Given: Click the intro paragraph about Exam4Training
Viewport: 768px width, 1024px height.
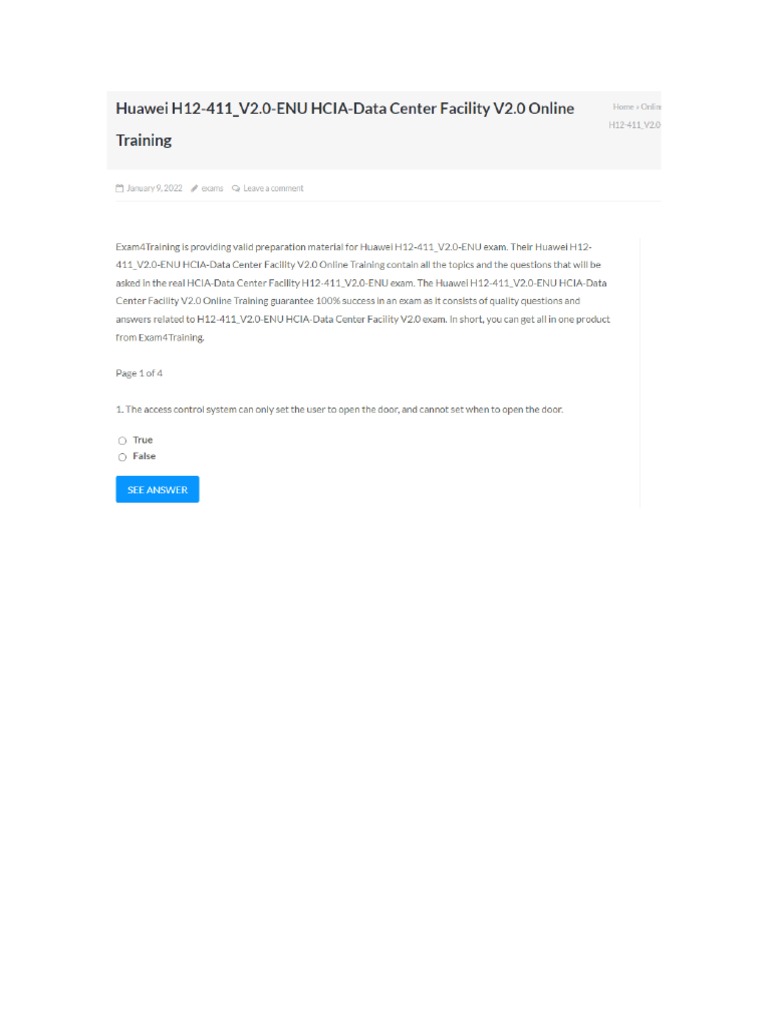Looking at the screenshot, I should click(363, 292).
